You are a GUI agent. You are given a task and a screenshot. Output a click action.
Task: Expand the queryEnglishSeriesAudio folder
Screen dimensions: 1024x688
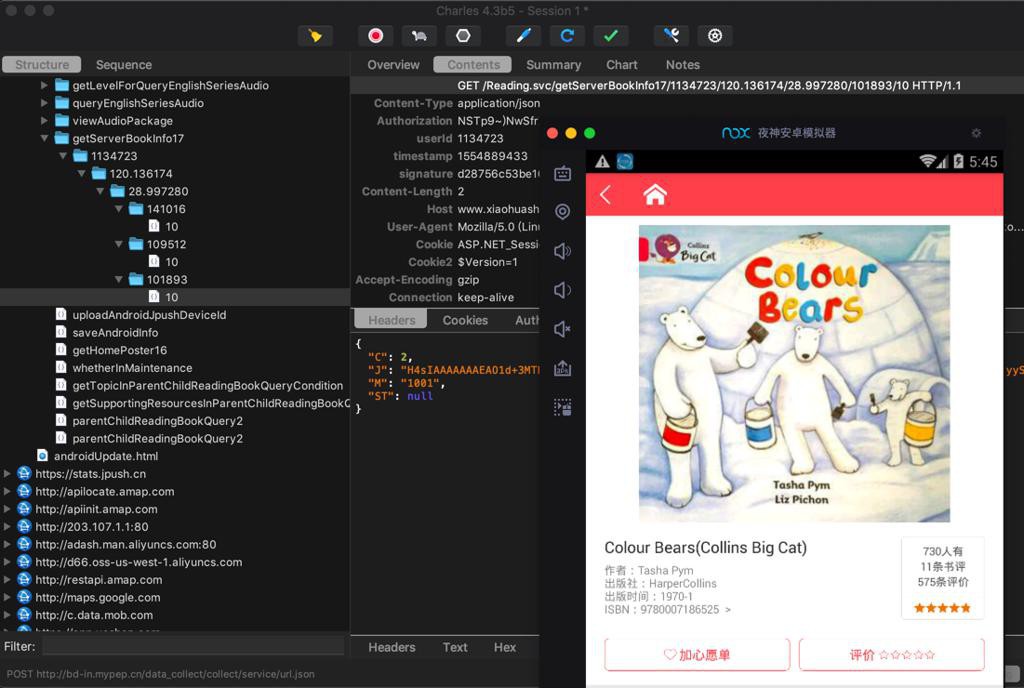pos(44,103)
